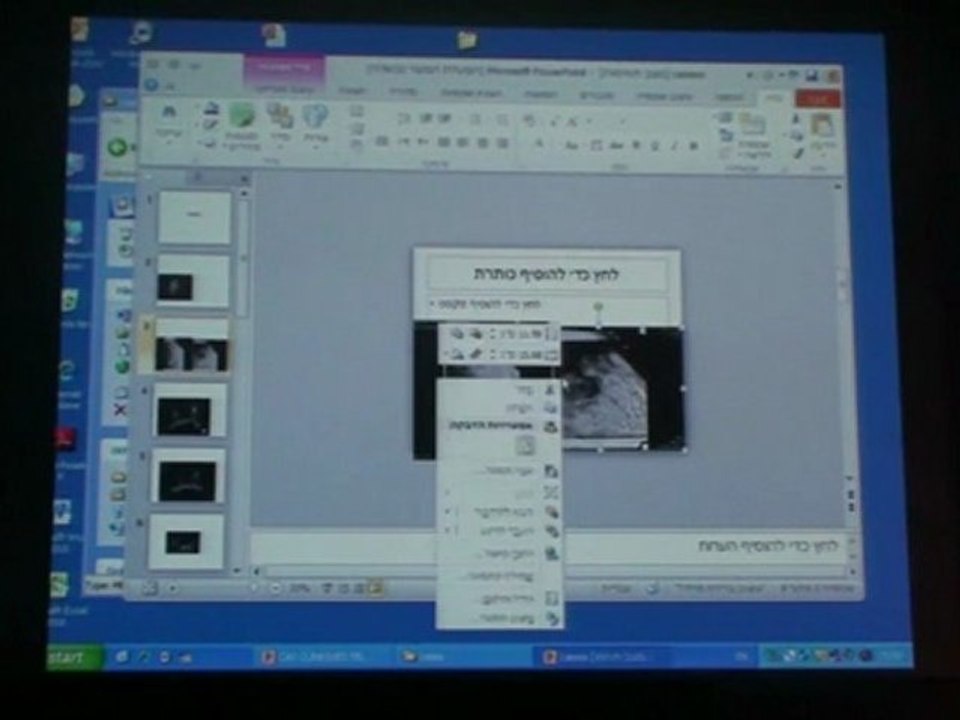Choose Save as Picture in the context menu
Screen dimensions: 960x720
tap(499, 576)
